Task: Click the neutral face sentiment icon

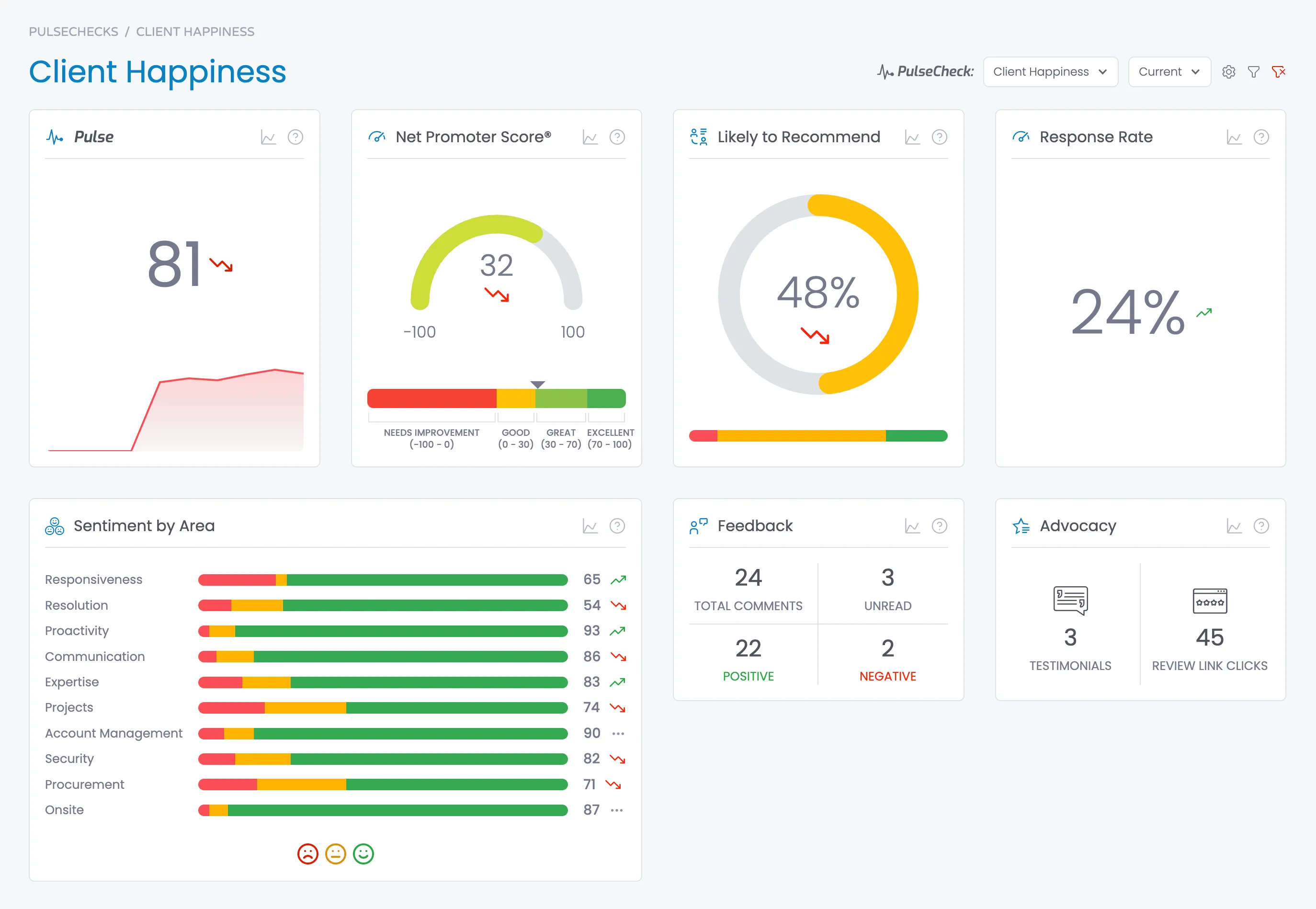Action: (x=335, y=854)
